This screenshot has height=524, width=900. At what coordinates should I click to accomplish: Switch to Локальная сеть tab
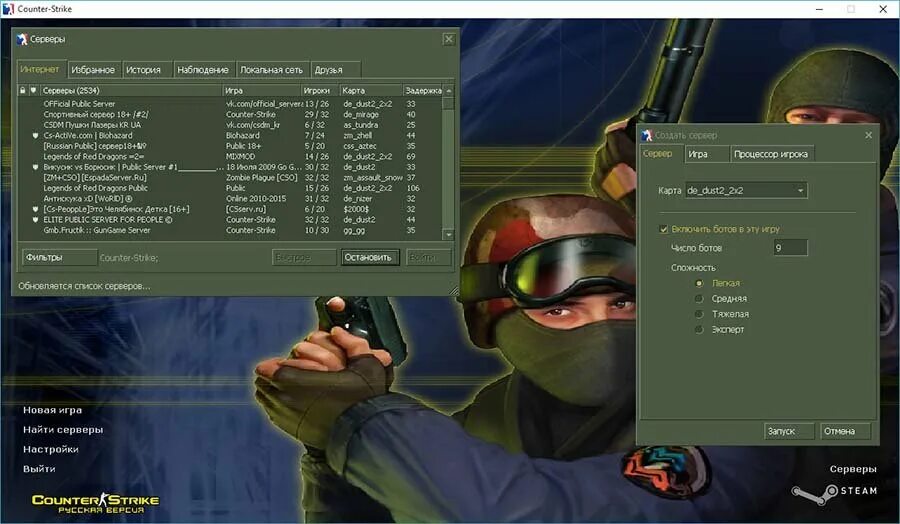[x=271, y=69]
